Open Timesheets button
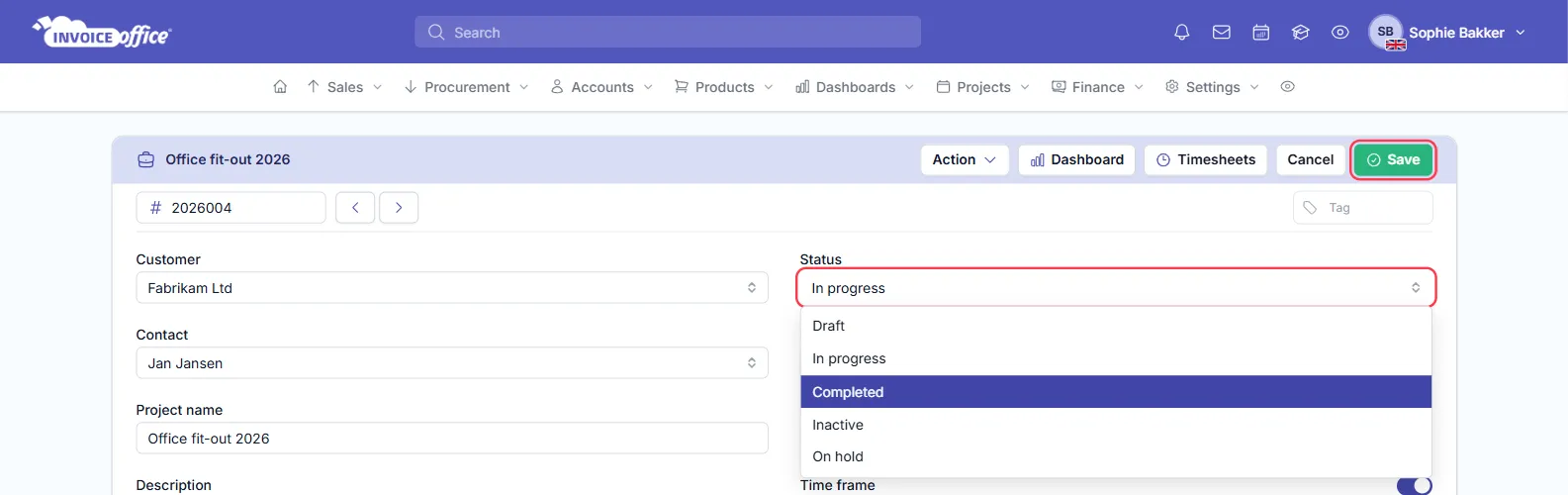 1206,159
